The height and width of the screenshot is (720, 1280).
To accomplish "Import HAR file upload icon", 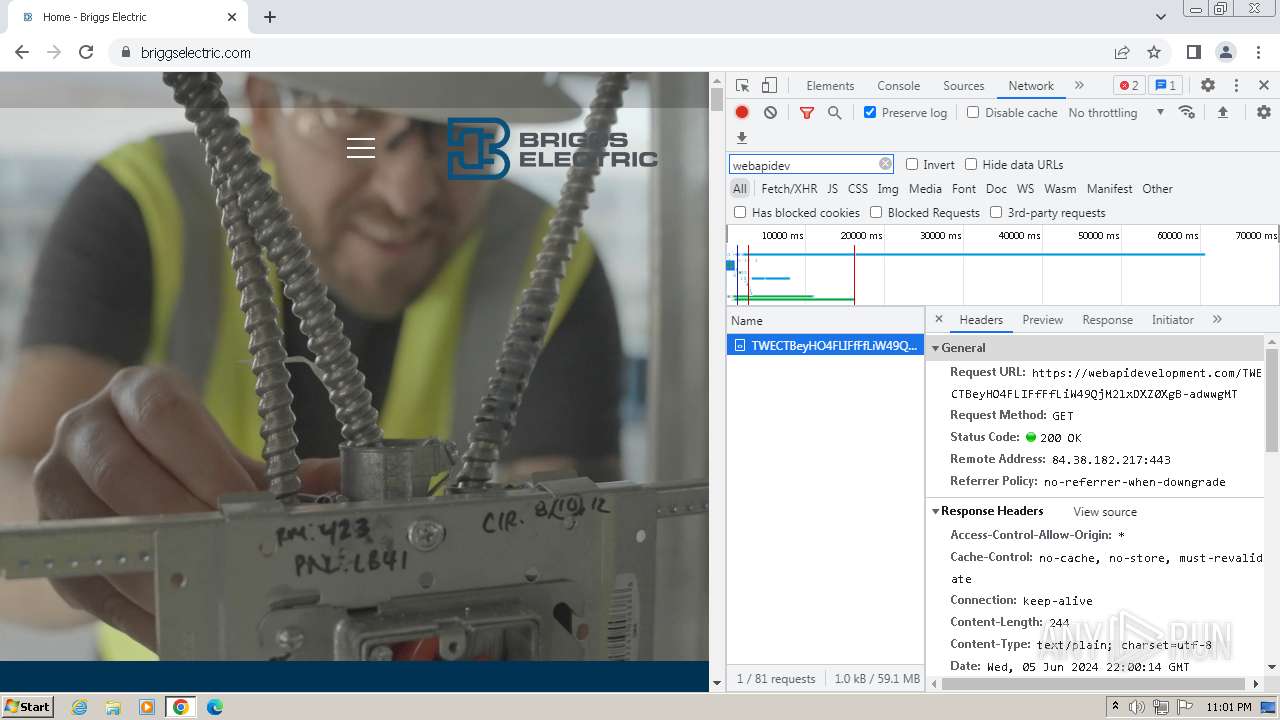I will pos(1222,112).
